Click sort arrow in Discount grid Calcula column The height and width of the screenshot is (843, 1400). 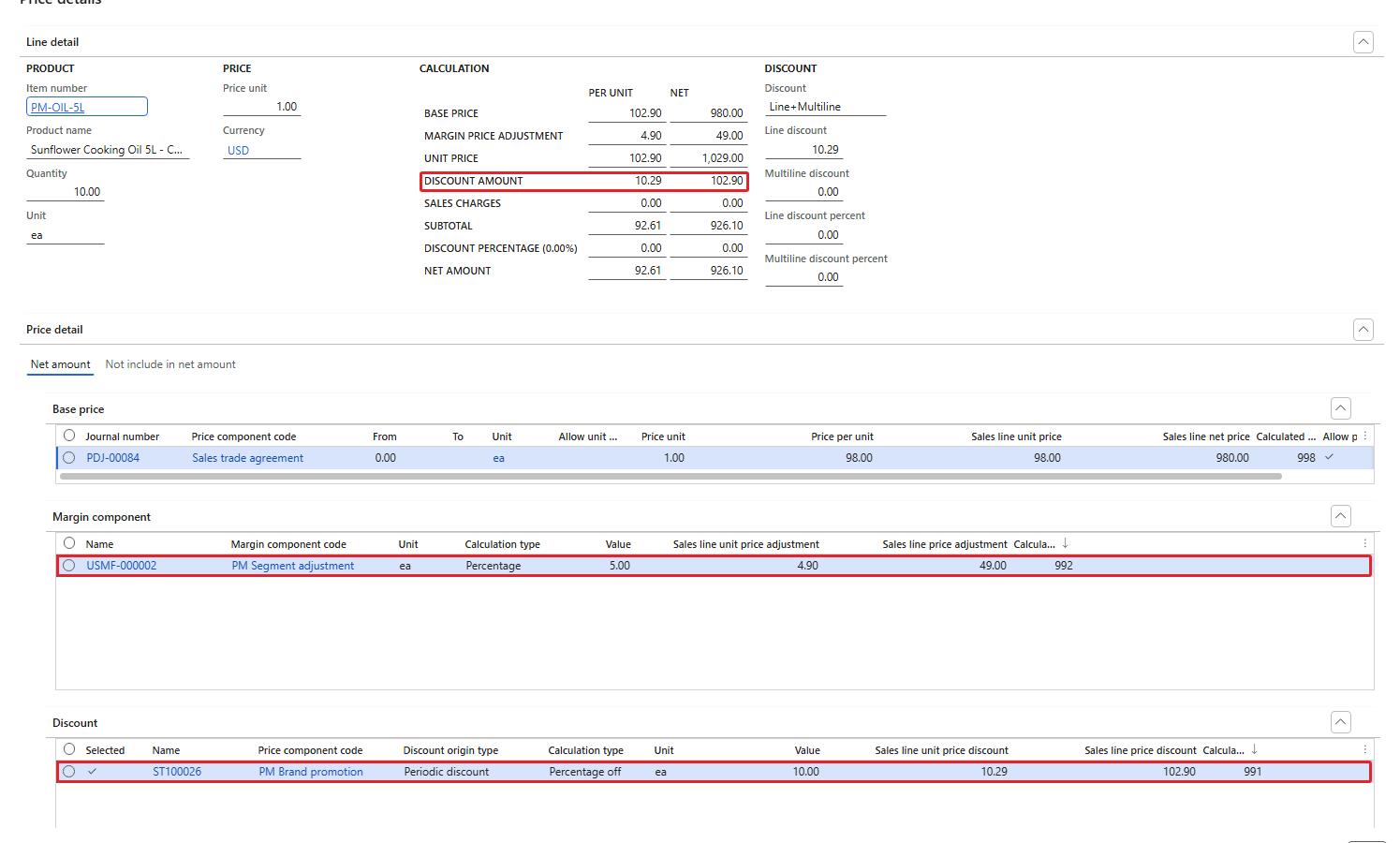point(1254,749)
